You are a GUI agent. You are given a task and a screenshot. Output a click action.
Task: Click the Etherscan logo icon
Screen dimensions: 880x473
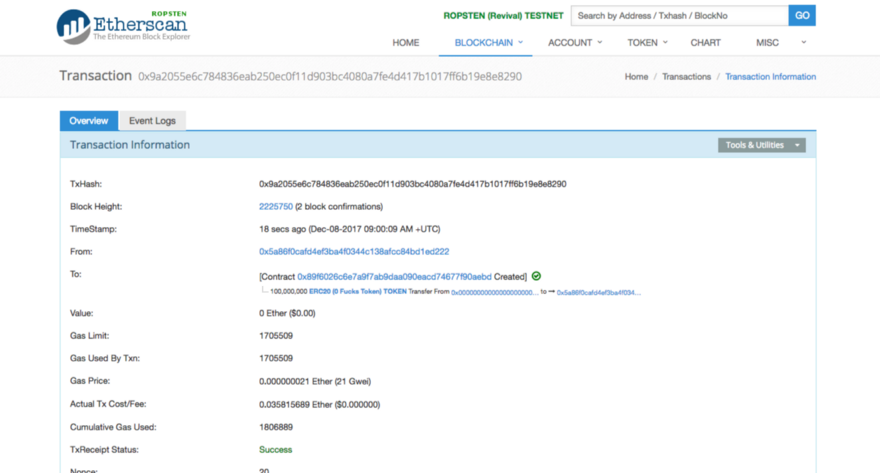click(x=72, y=26)
